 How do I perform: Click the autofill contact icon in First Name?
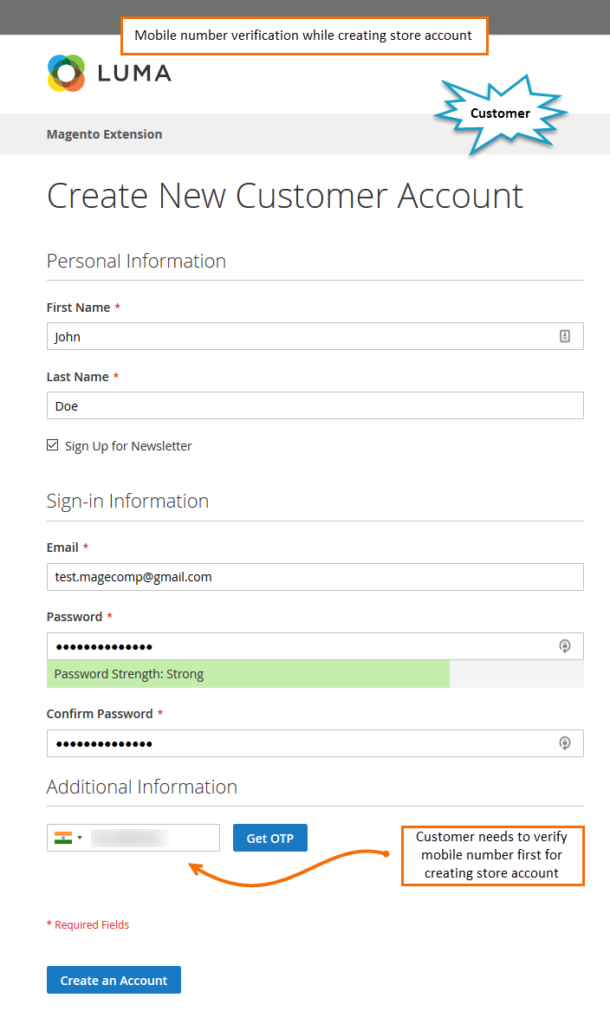[x=565, y=336]
